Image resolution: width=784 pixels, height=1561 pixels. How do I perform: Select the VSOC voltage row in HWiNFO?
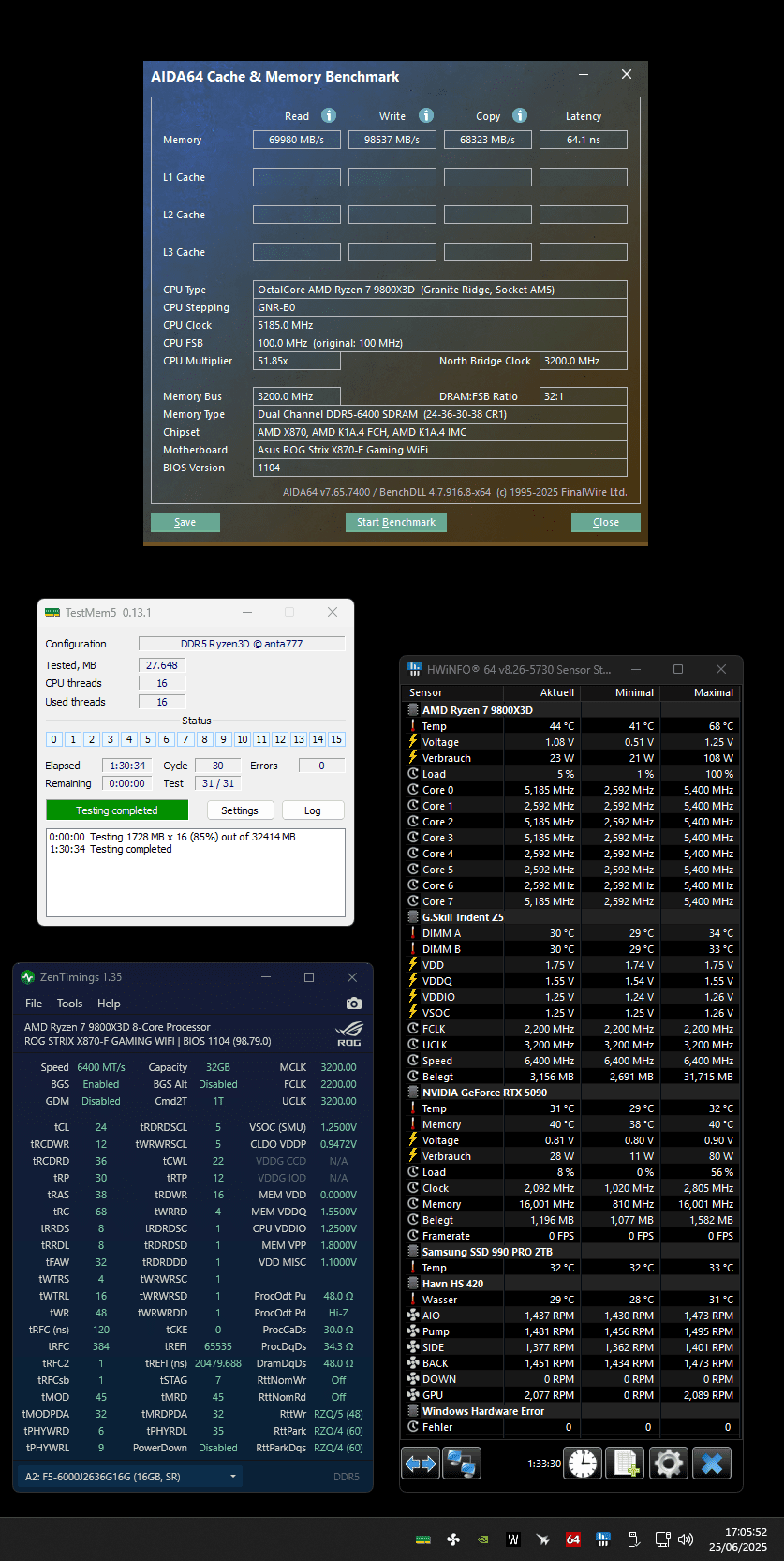[x=570, y=1012]
